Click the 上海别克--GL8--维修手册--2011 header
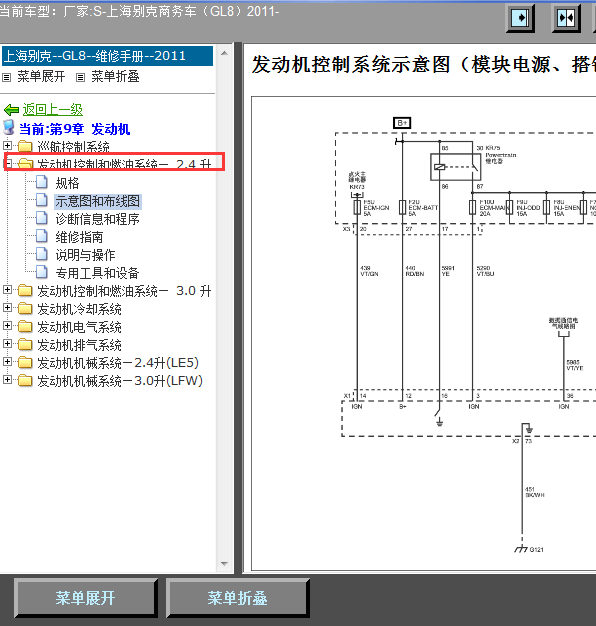 (x=107, y=56)
